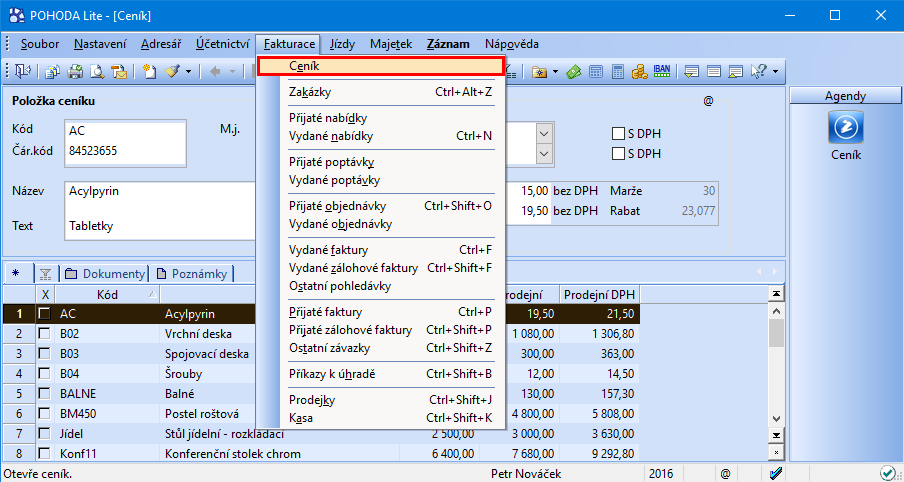This screenshot has width=904, height=482.
Task: Click the copy documents toolbar icon
Action: (x=53, y=72)
